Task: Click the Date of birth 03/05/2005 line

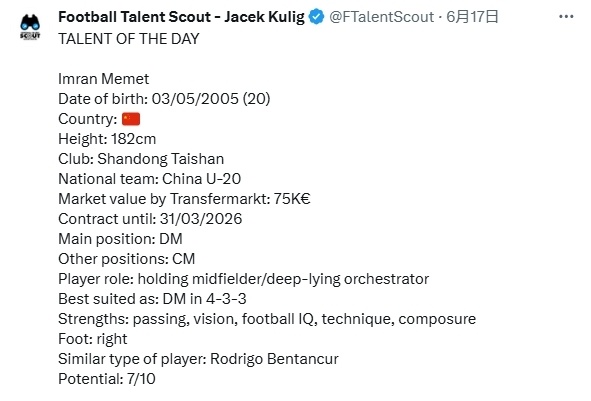Action: point(164,99)
